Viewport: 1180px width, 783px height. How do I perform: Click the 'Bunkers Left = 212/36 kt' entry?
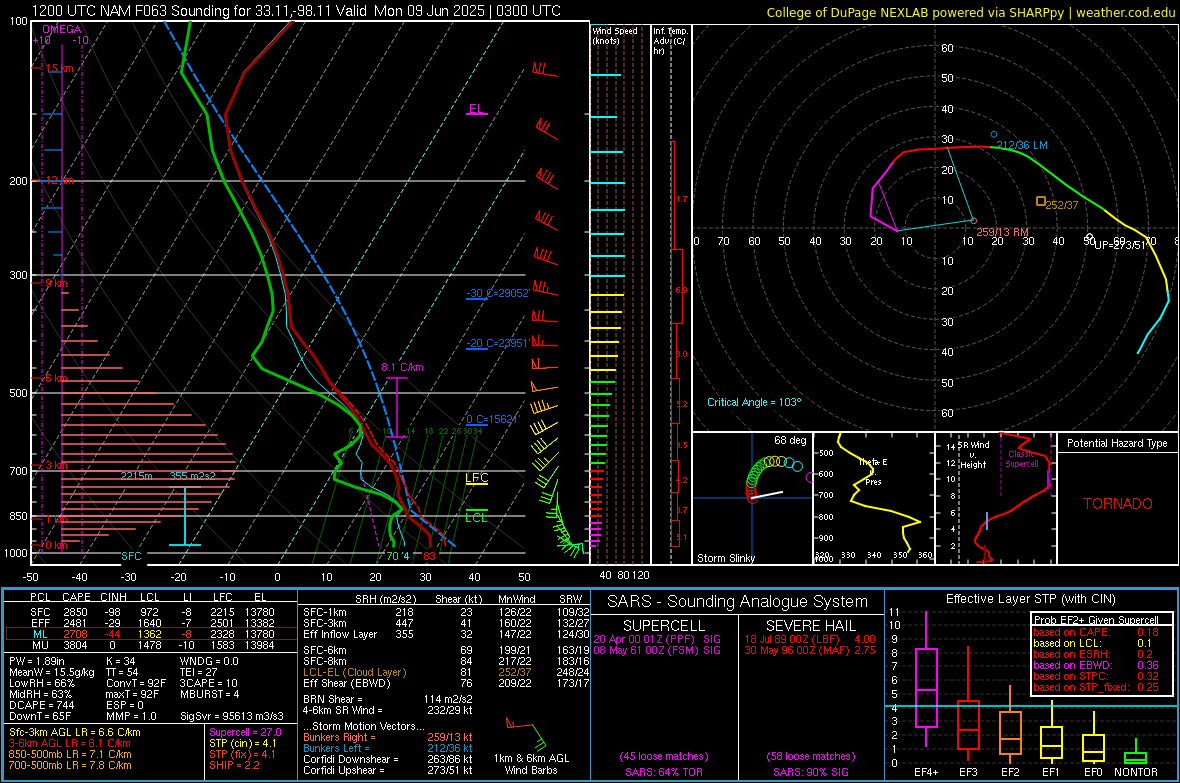click(388, 748)
